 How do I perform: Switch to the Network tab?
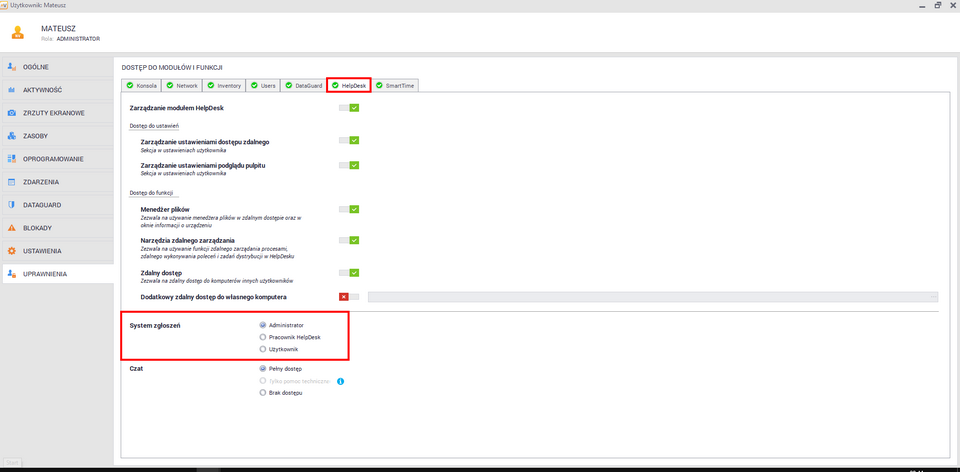click(x=182, y=86)
